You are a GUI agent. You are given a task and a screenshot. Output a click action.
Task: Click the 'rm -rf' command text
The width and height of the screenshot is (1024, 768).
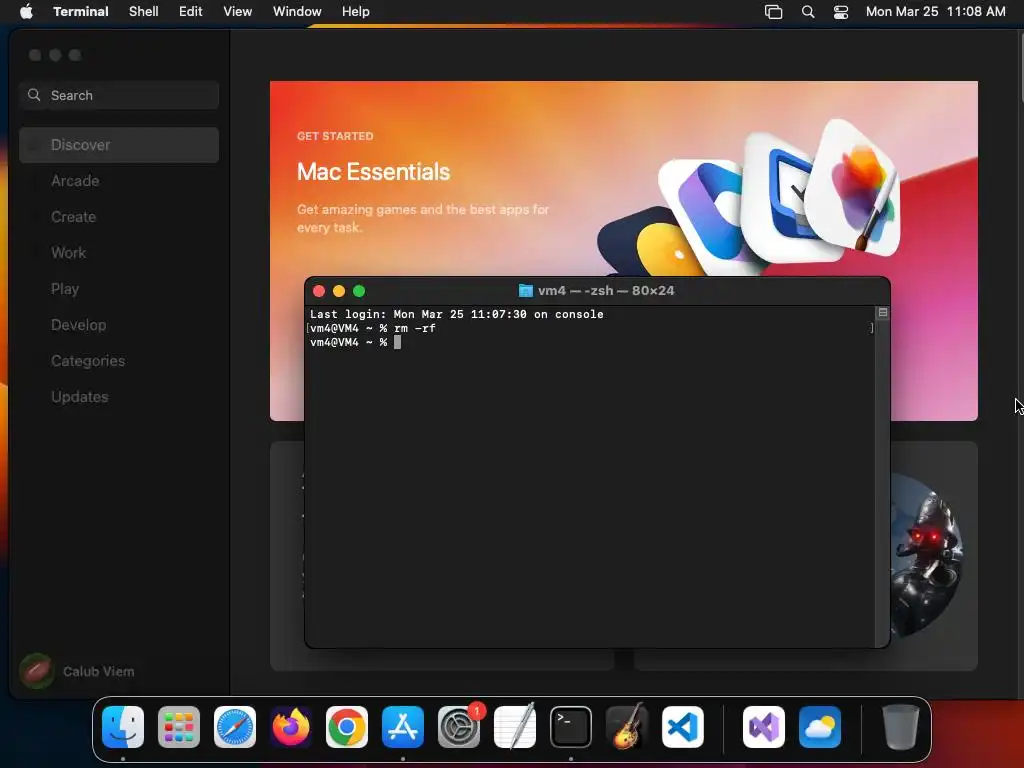pyautogui.click(x=415, y=328)
